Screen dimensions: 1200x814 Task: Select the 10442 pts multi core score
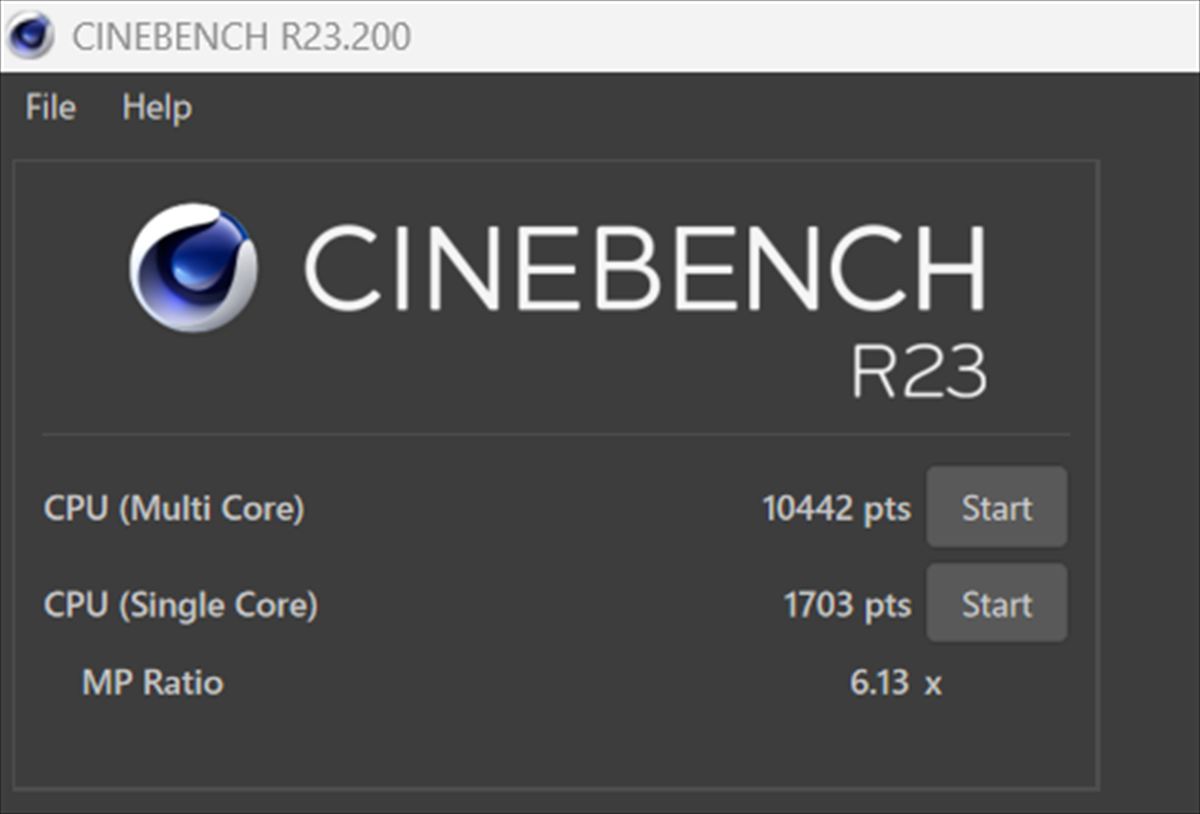point(836,508)
